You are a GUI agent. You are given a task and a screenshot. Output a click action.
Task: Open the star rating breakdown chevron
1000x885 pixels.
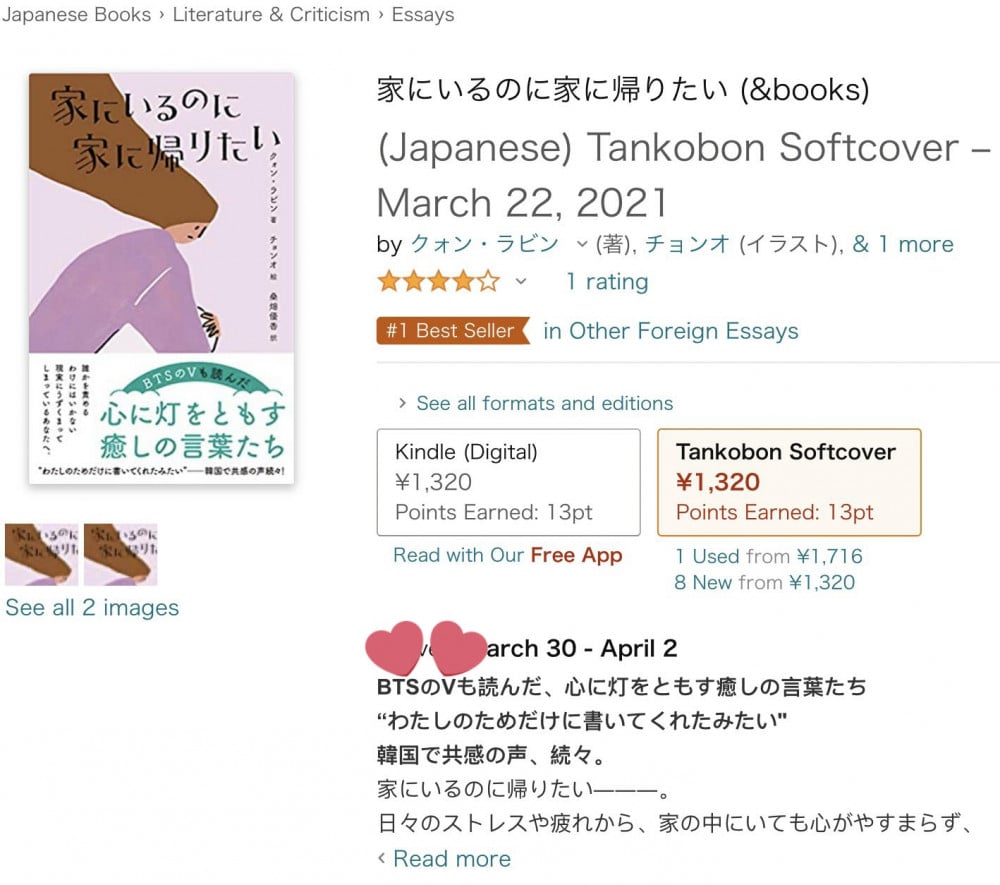[x=521, y=281]
